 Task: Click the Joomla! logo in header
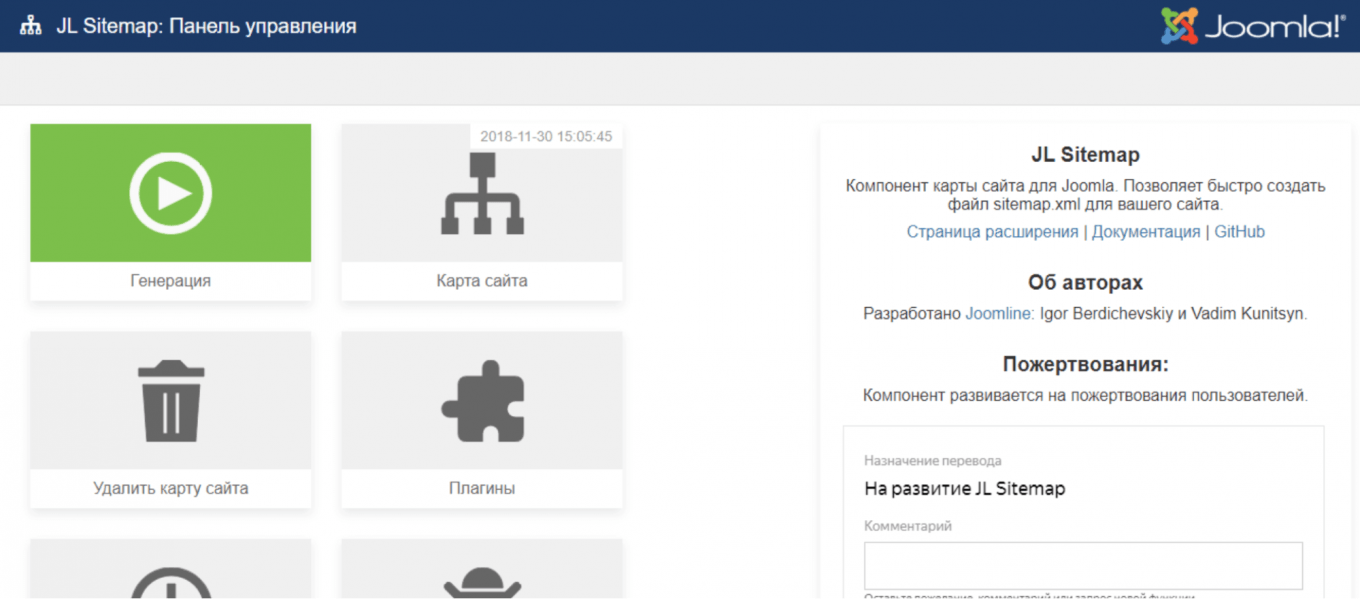coord(1252,26)
